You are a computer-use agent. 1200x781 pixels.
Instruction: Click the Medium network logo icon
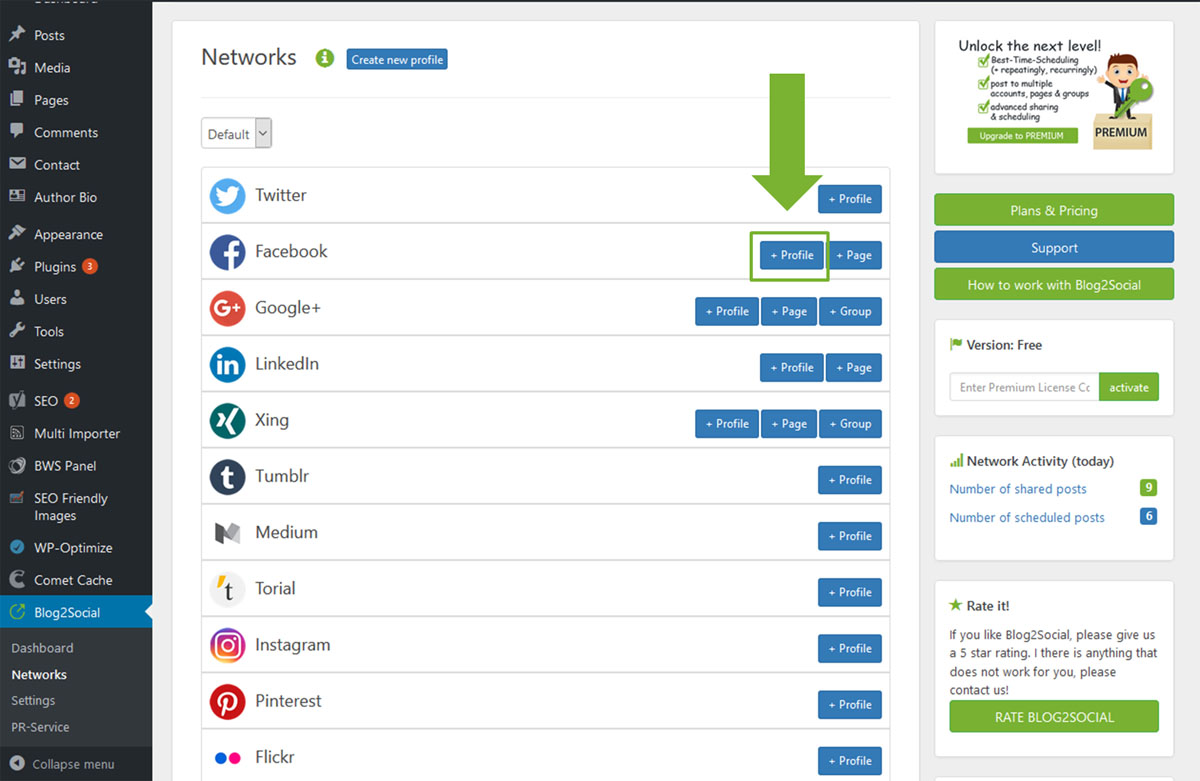(228, 533)
